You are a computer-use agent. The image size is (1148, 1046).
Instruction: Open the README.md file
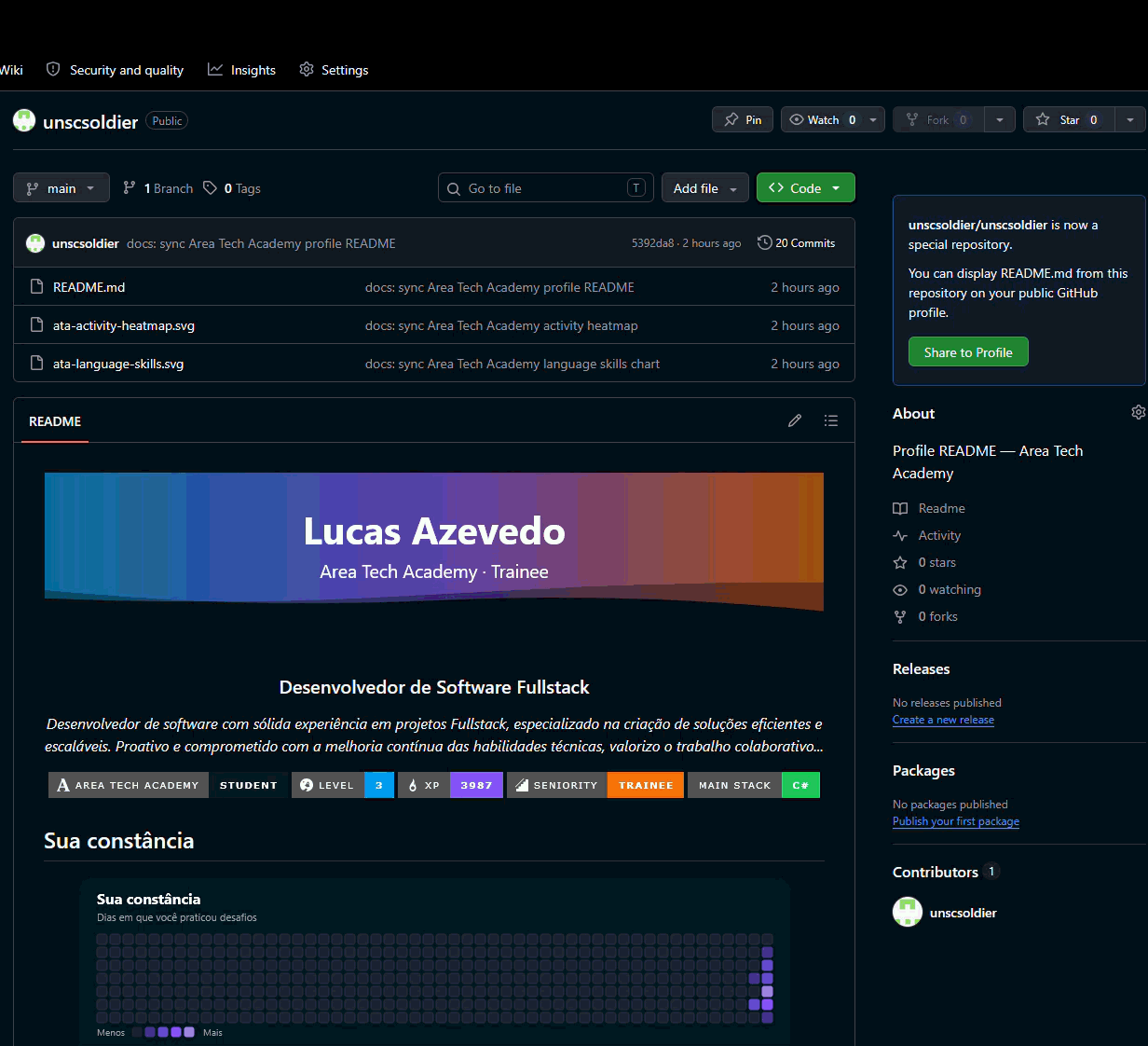(89, 287)
